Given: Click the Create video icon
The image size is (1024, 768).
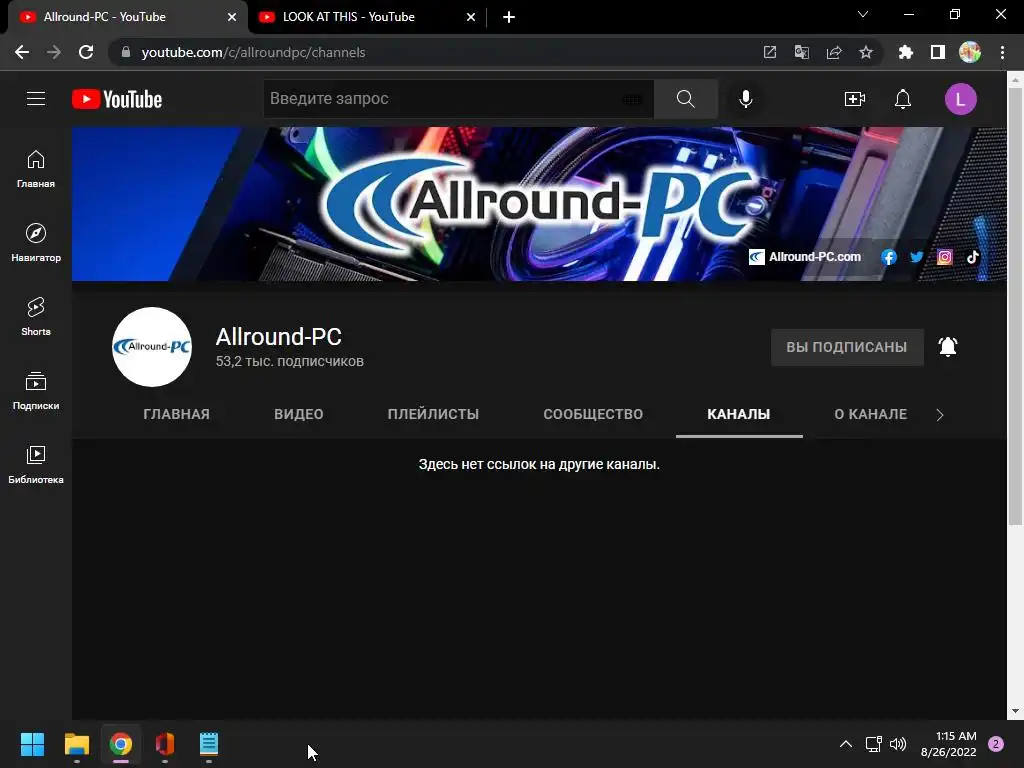Looking at the screenshot, I should click(x=855, y=99).
